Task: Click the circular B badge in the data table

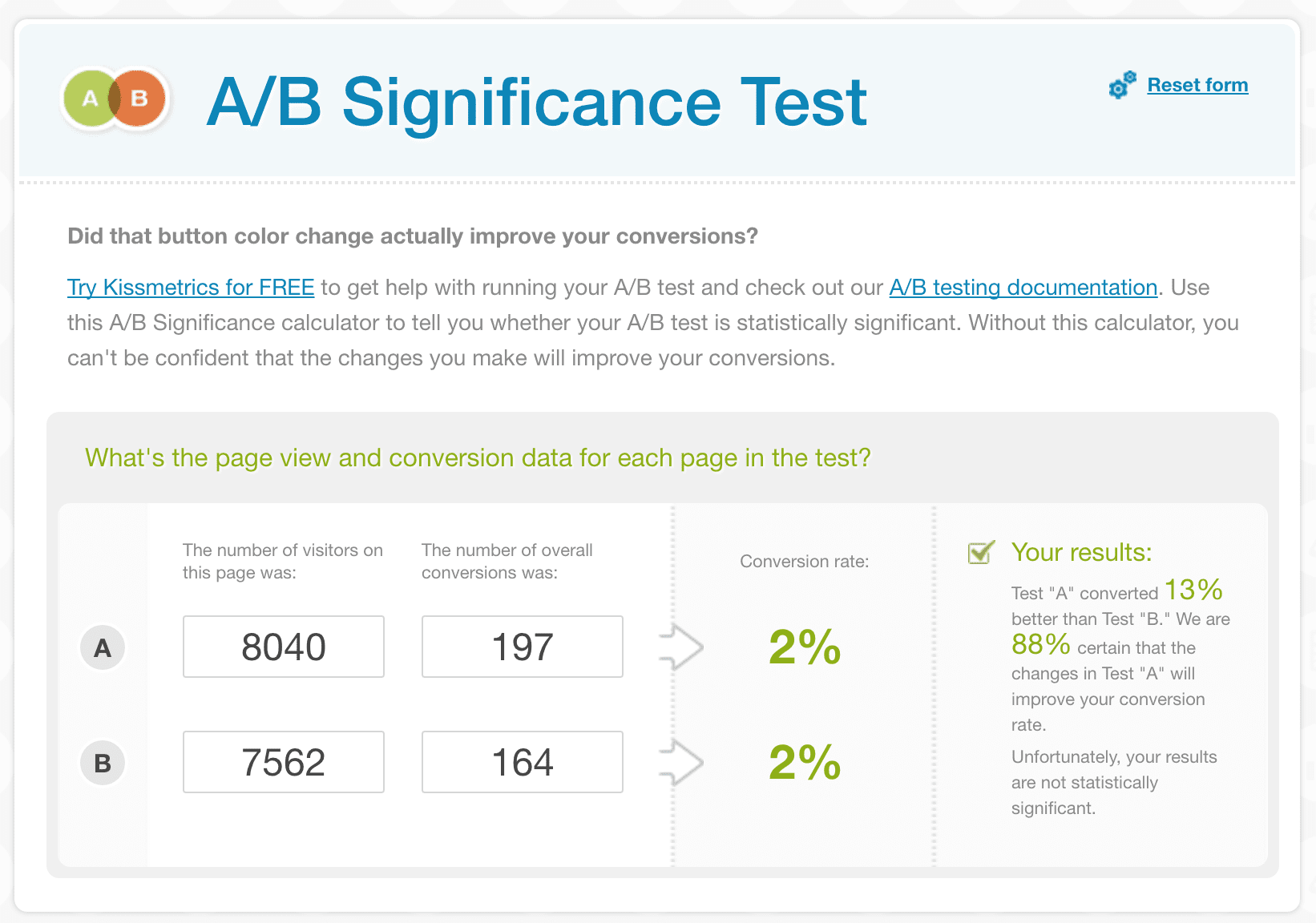Action: click(x=102, y=763)
